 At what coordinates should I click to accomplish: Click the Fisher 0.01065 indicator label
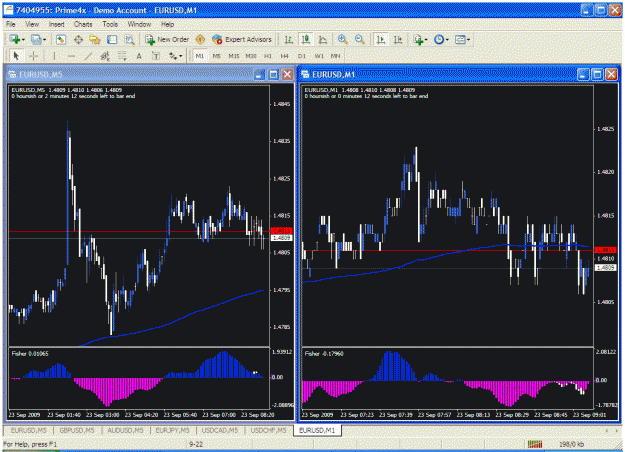(30, 354)
